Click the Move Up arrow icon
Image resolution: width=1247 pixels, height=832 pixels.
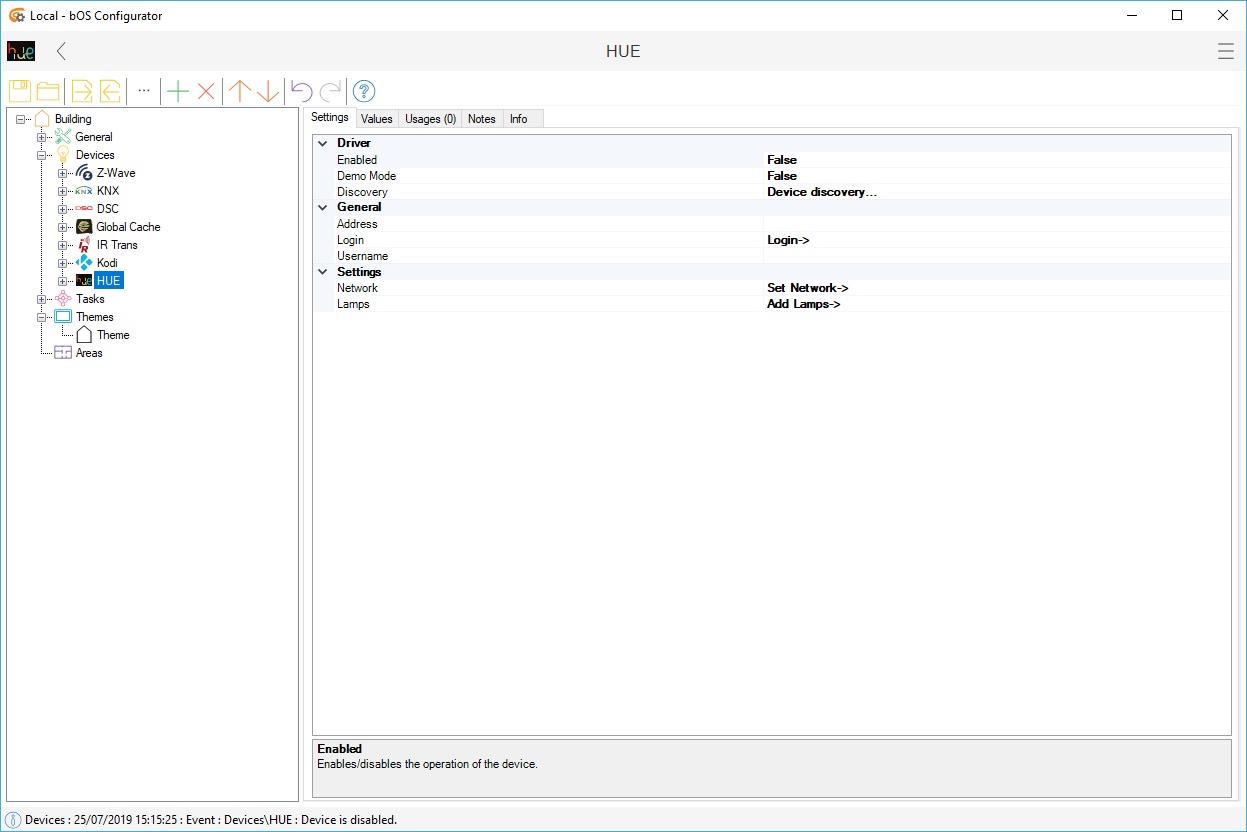click(240, 91)
